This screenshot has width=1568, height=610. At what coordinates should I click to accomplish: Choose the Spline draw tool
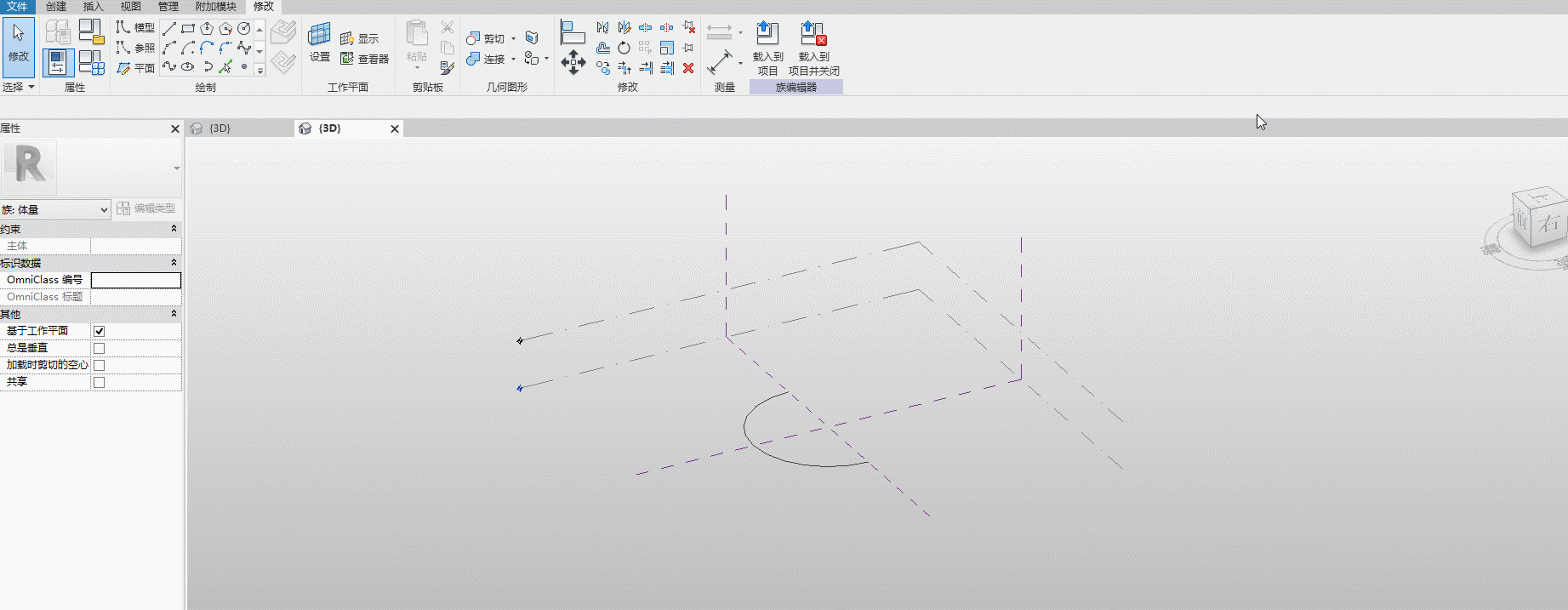click(244, 48)
